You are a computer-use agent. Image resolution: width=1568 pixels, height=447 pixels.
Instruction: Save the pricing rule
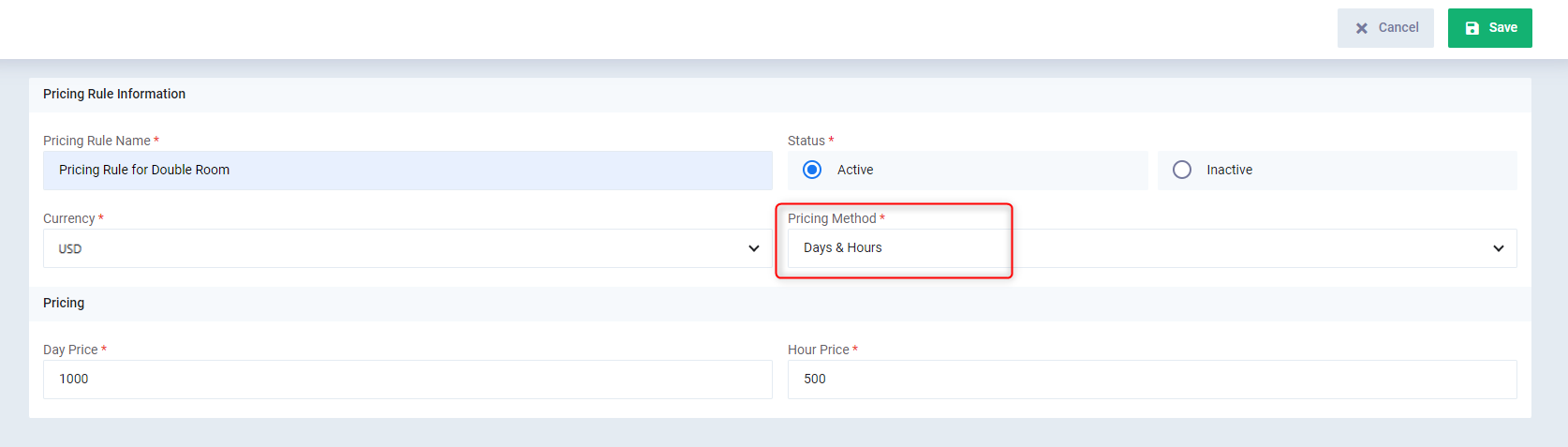point(1490,28)
